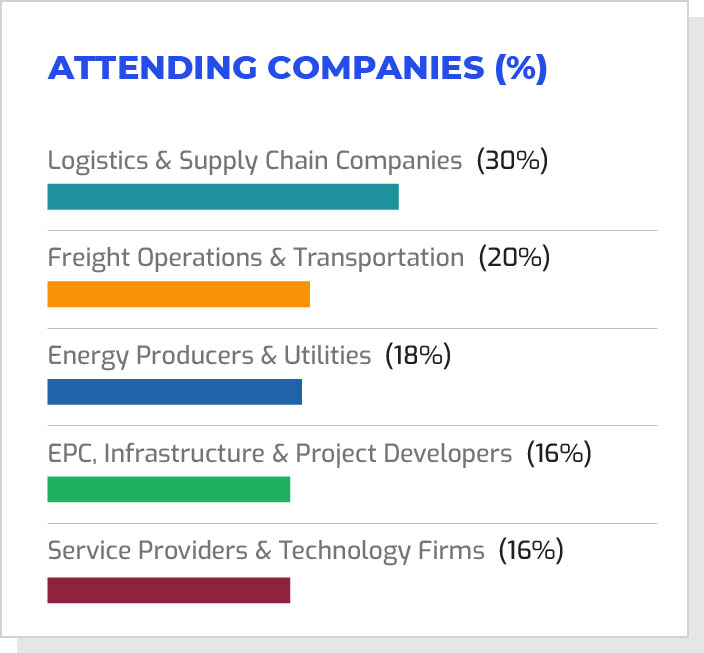
Task: Click the 16% value beside Project Developers
Action: point(559,453)
